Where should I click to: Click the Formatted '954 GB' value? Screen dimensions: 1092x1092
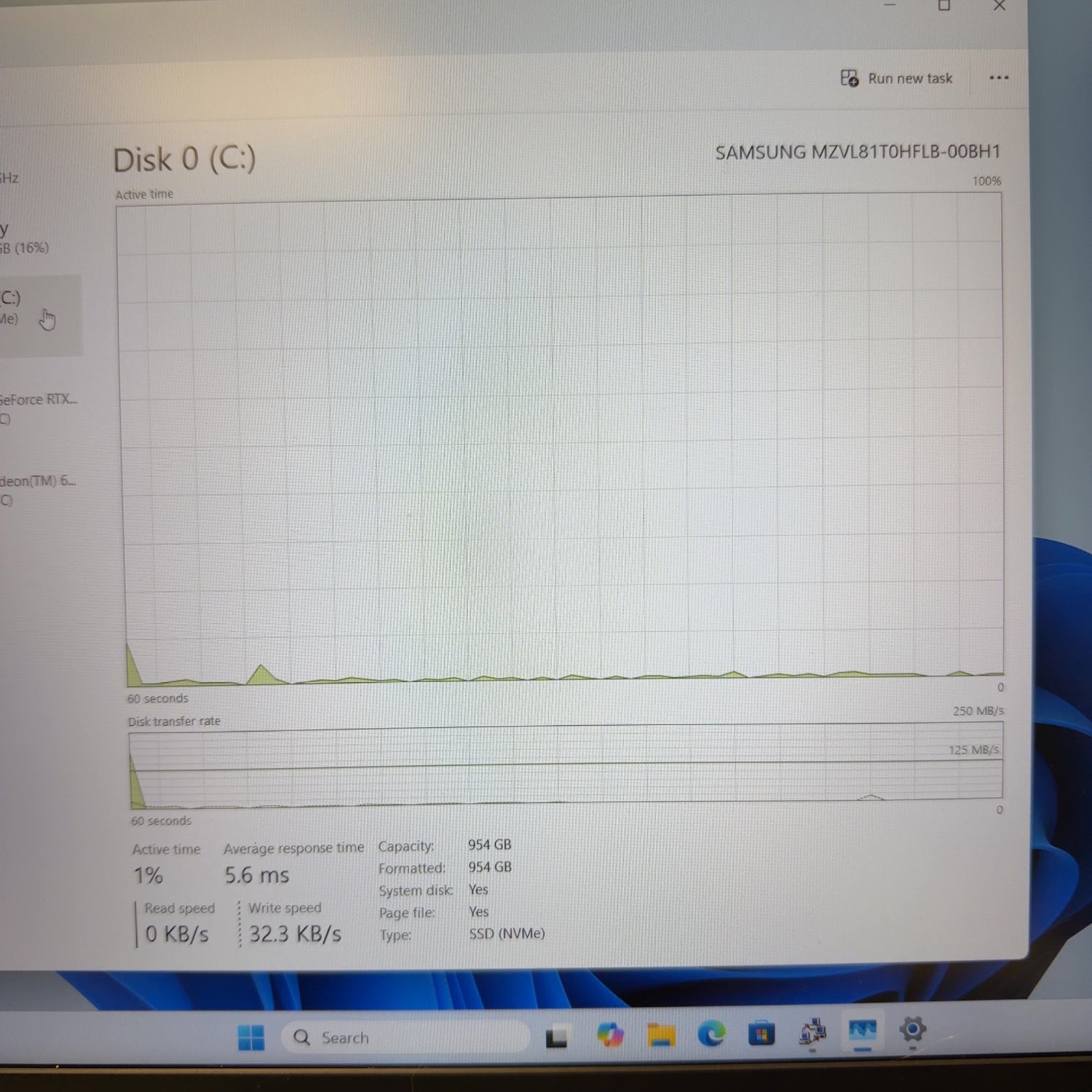(489, 867)
